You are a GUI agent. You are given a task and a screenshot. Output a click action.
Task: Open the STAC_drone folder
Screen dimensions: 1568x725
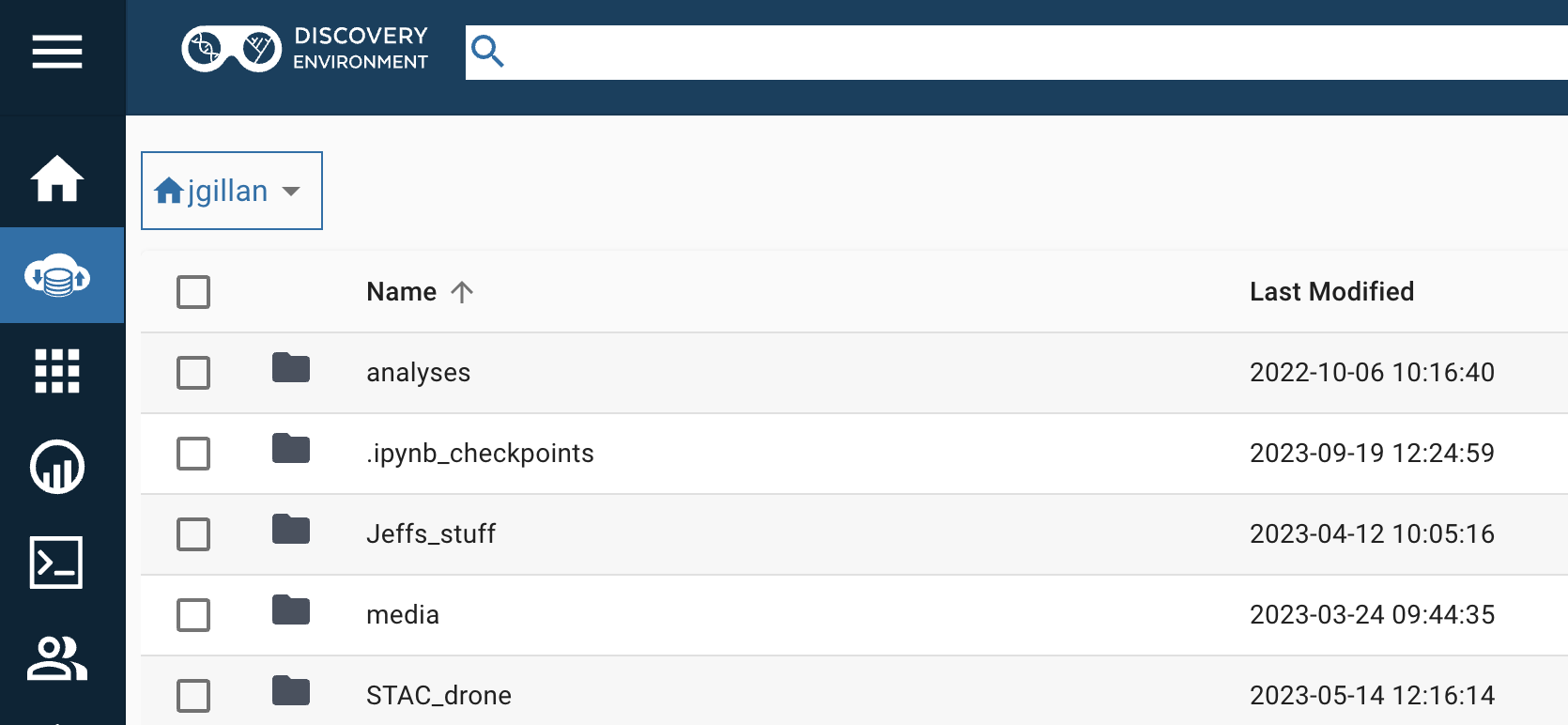[x=438, y=696]
